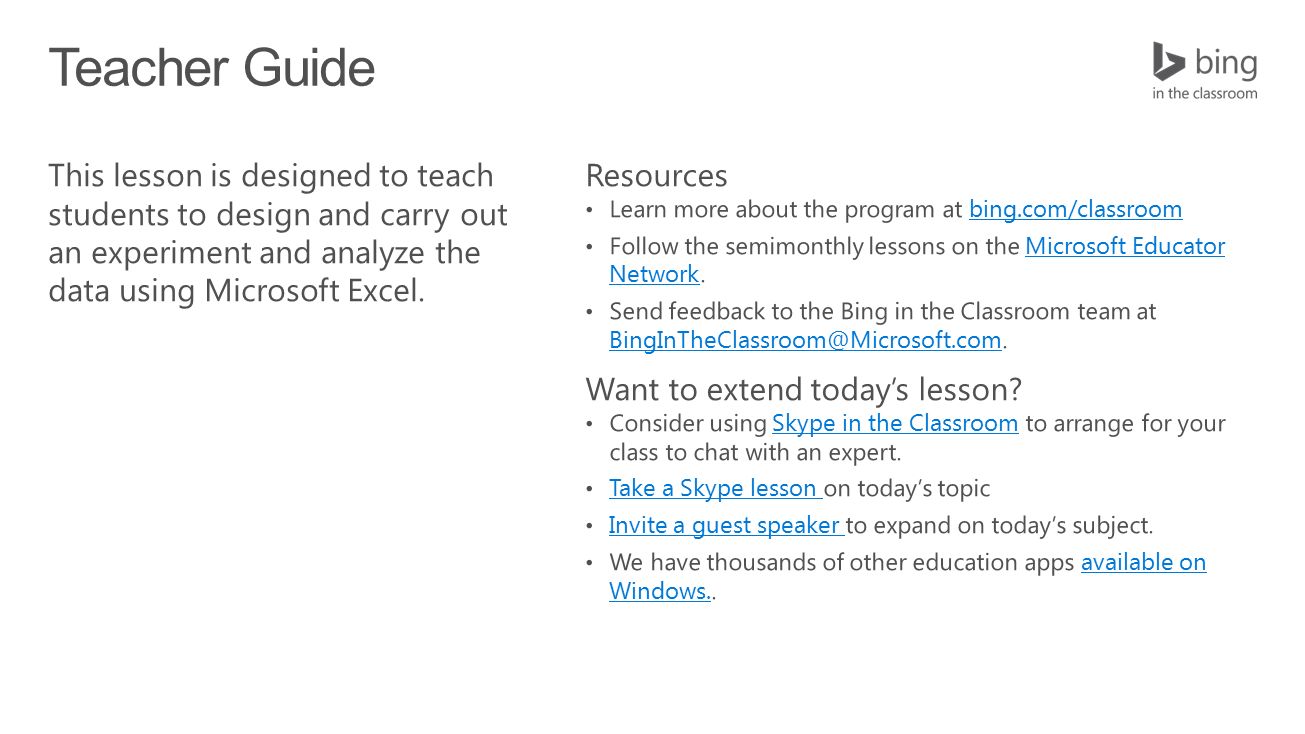Click the "Send feedback to the Bing" bullet text
This screenshot has width=1305, height=734.
pyautogui.click(x=882, y=311)
